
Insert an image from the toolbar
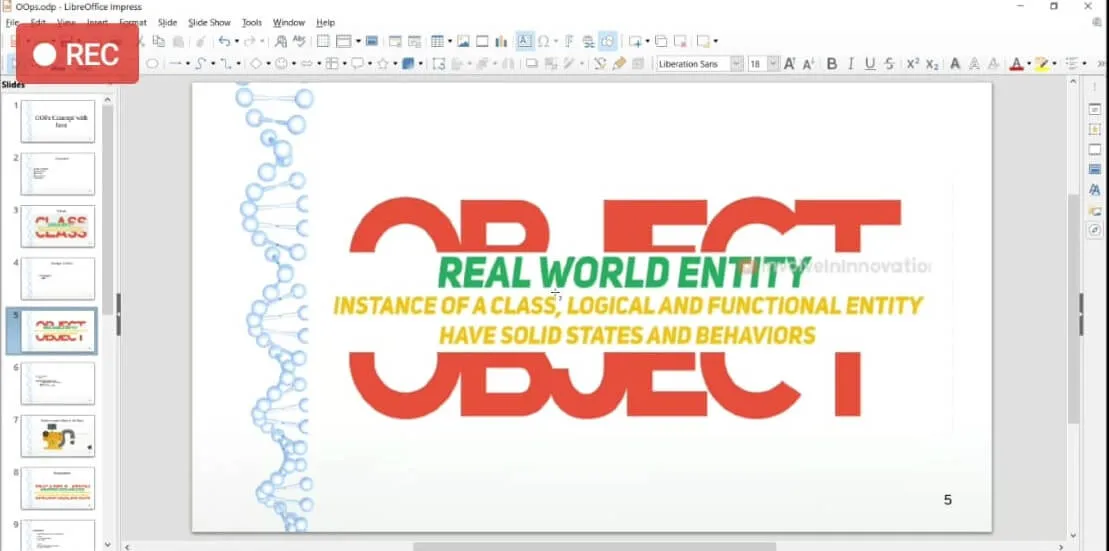click(x=463, y=41)
